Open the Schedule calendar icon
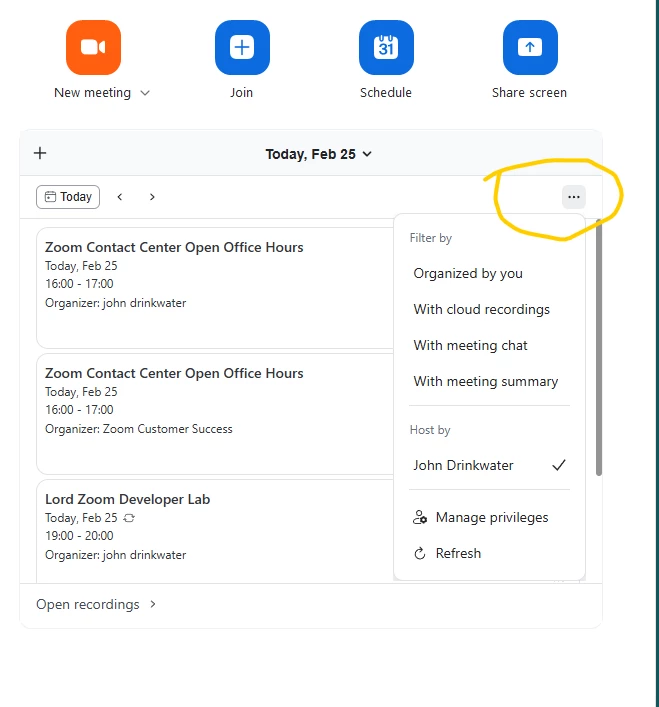This screenshot has width=659, height=707. [386, 47]
